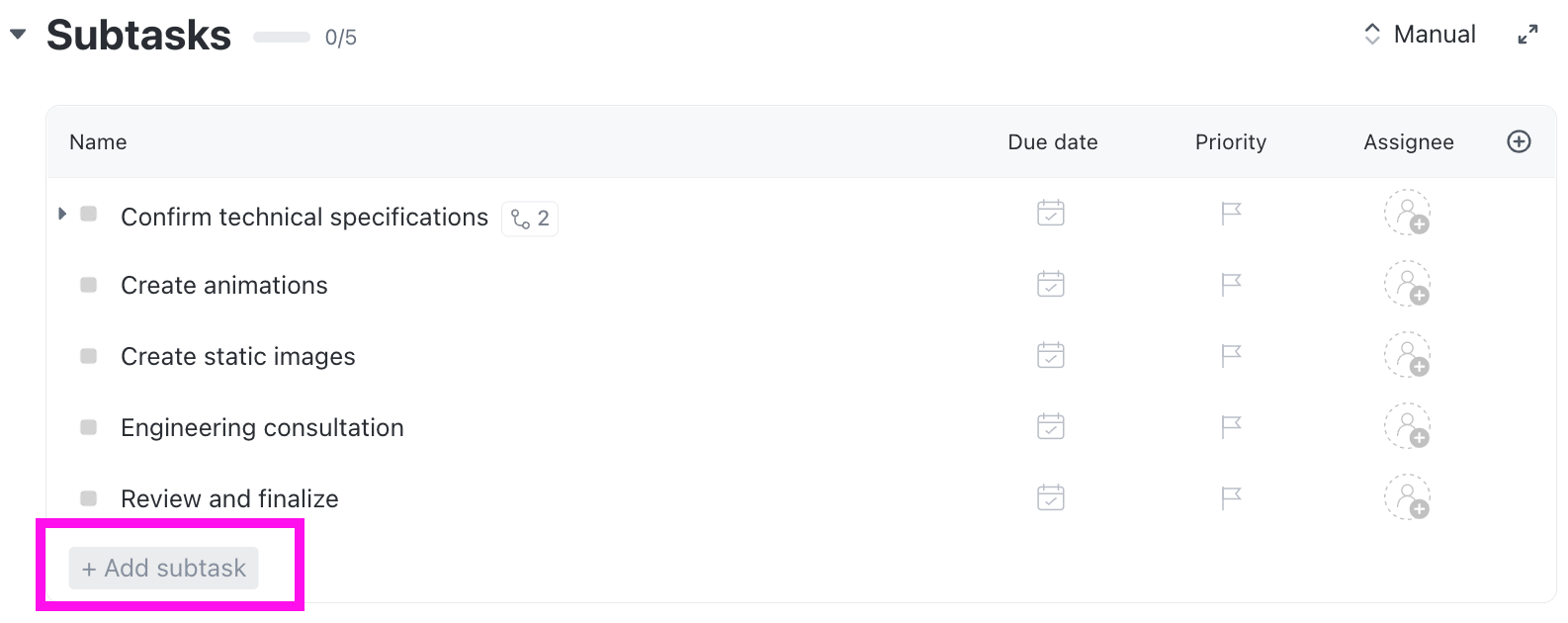Expand Confirm technical specifications nested subtasks

[x=62, y=214]
